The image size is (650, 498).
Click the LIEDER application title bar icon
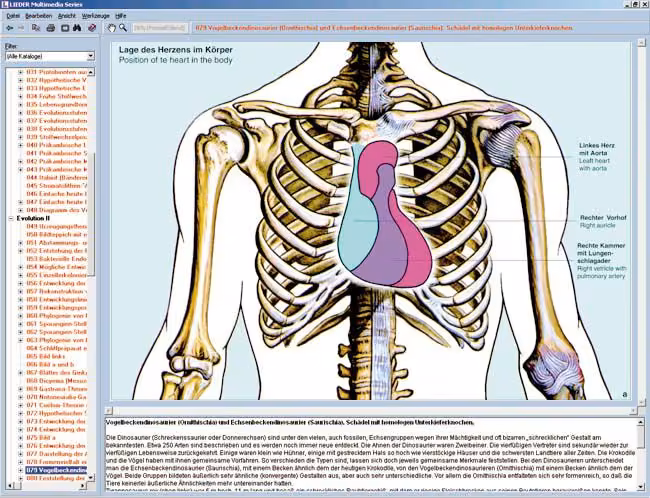point(5,4)
